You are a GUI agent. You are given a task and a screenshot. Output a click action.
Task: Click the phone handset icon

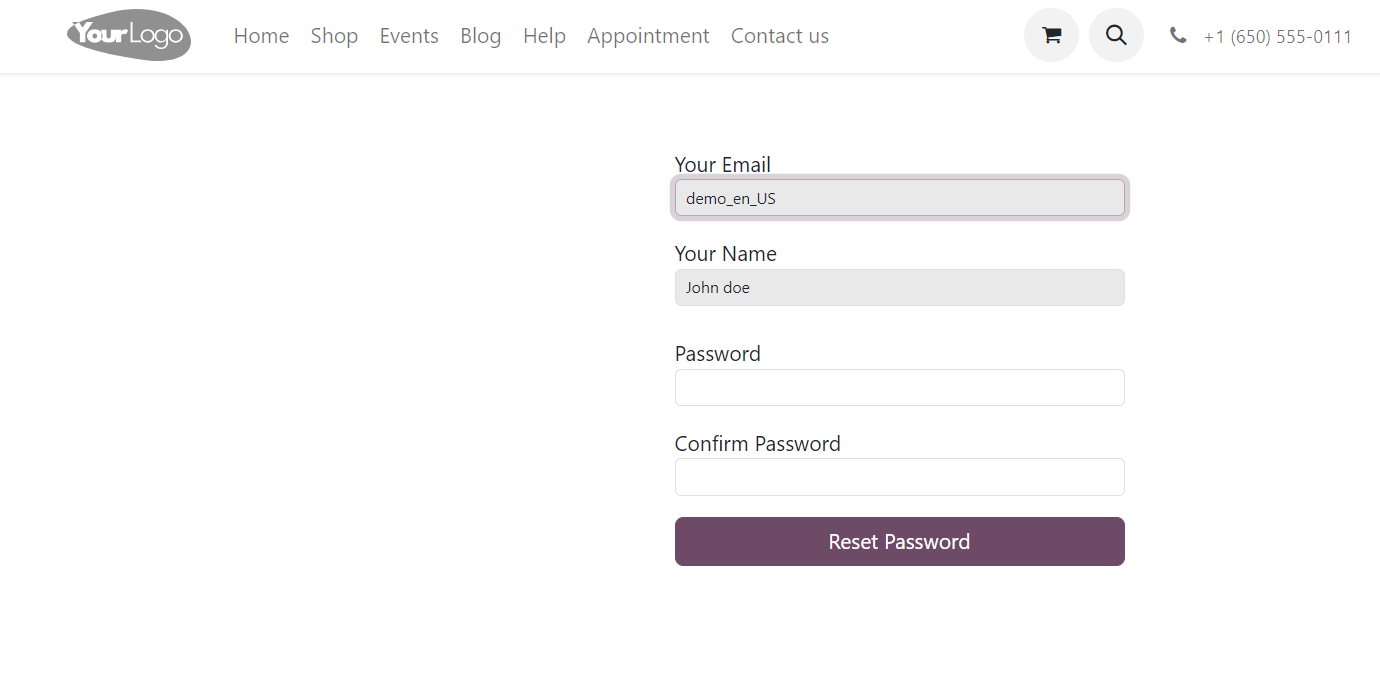1178,36
